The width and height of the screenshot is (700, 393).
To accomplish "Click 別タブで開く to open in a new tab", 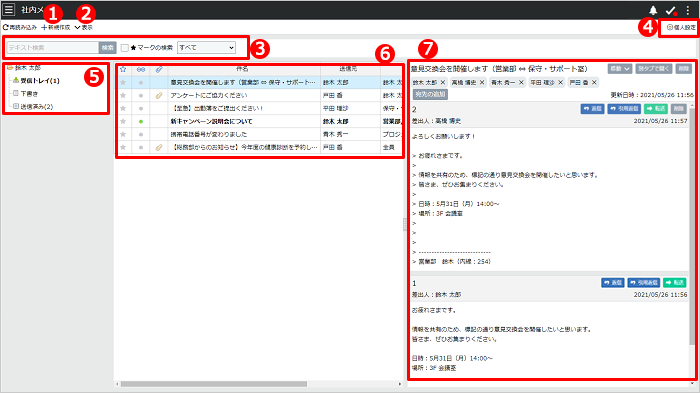I will pos(654,69).
